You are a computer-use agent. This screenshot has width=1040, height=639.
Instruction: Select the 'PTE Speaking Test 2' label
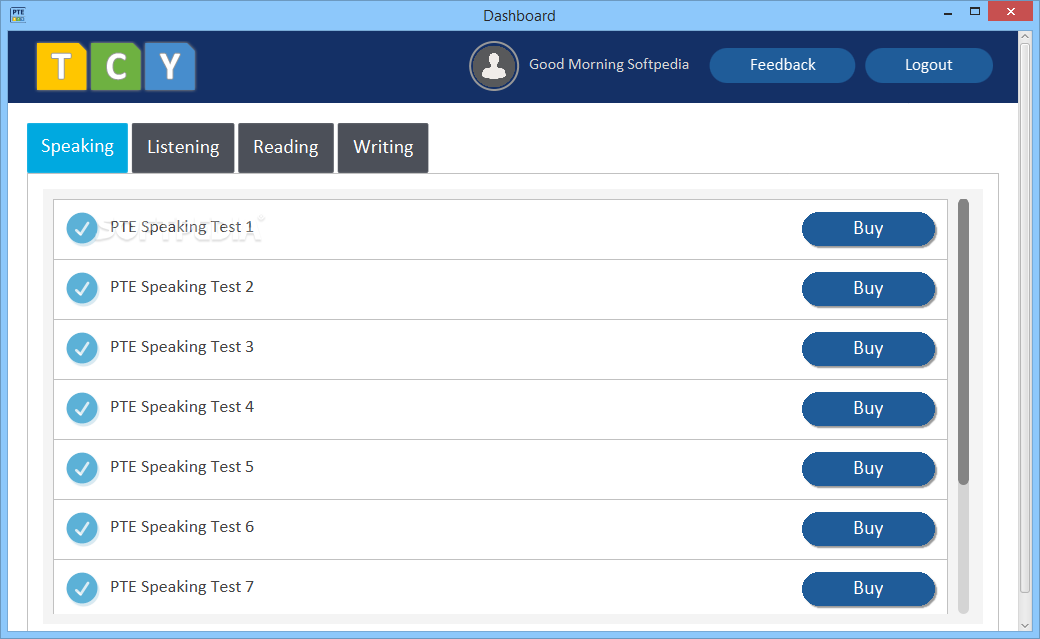[182, 287]
